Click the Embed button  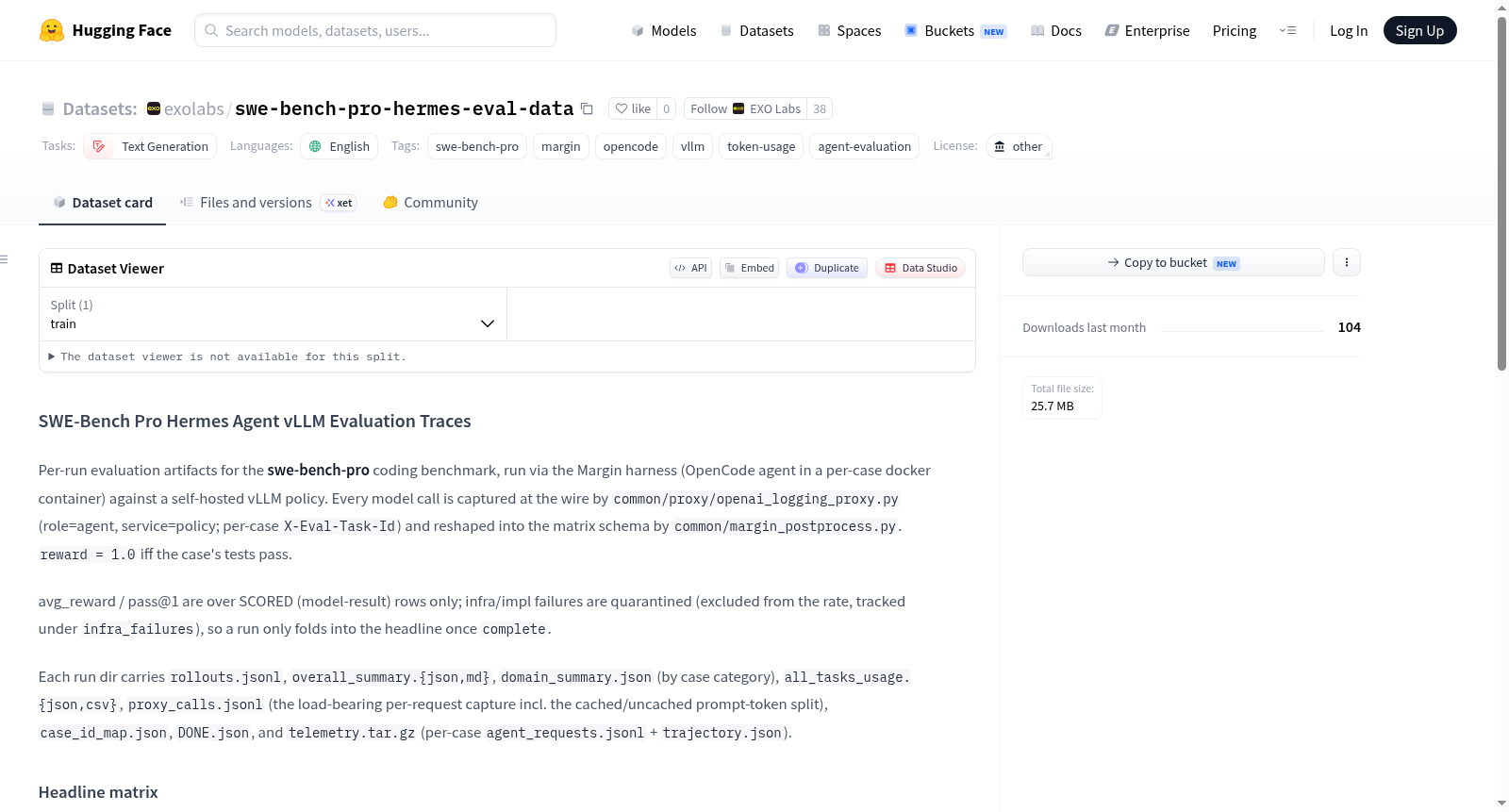[x=750, y=268]
